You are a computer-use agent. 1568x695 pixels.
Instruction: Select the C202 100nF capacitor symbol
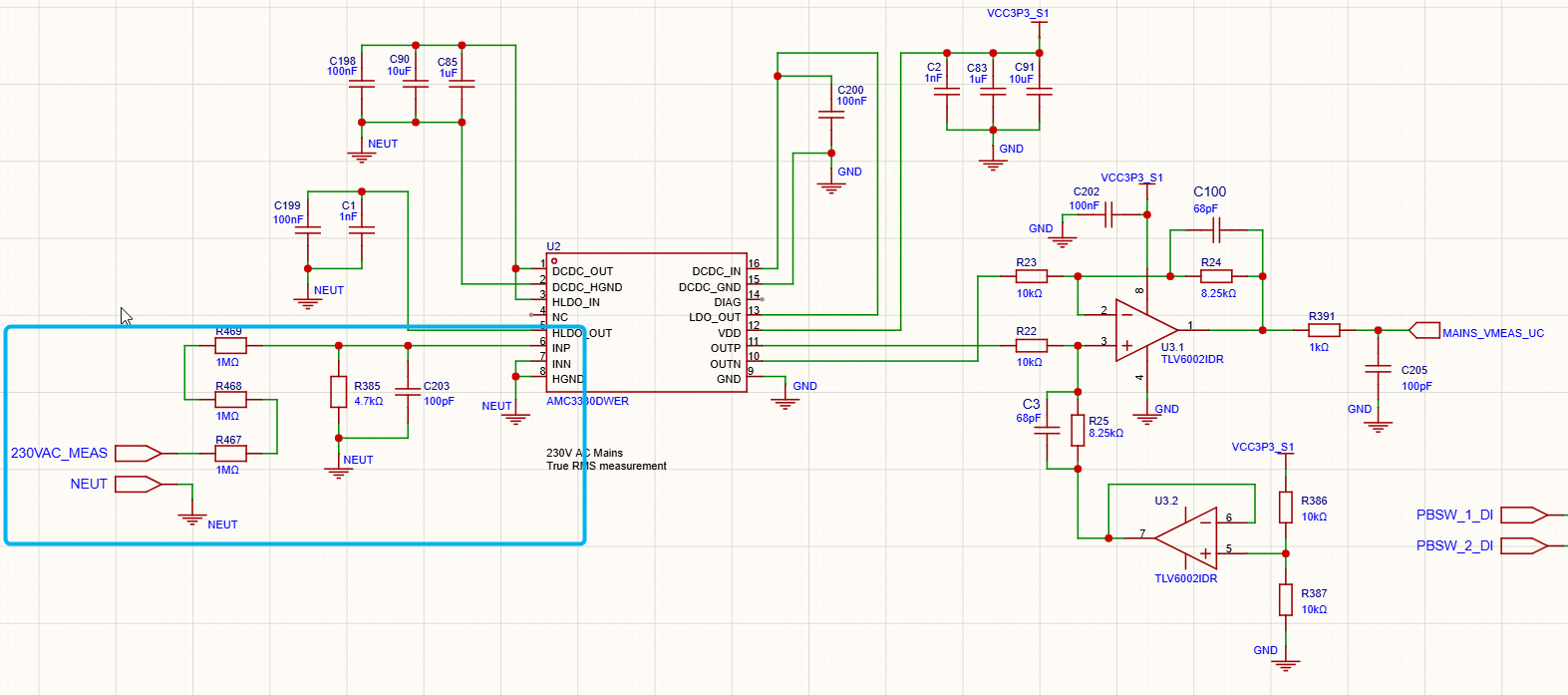(1108, 214)
